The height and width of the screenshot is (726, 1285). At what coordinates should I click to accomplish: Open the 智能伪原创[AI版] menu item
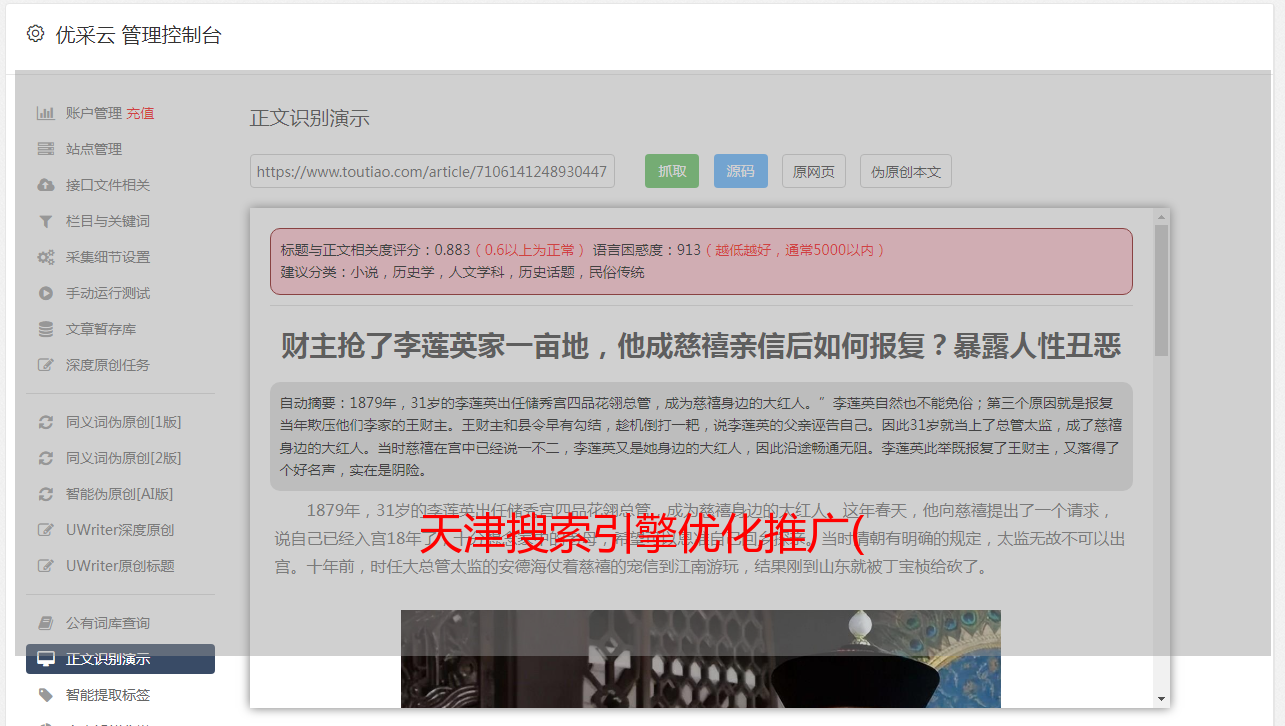coord(120,494)
